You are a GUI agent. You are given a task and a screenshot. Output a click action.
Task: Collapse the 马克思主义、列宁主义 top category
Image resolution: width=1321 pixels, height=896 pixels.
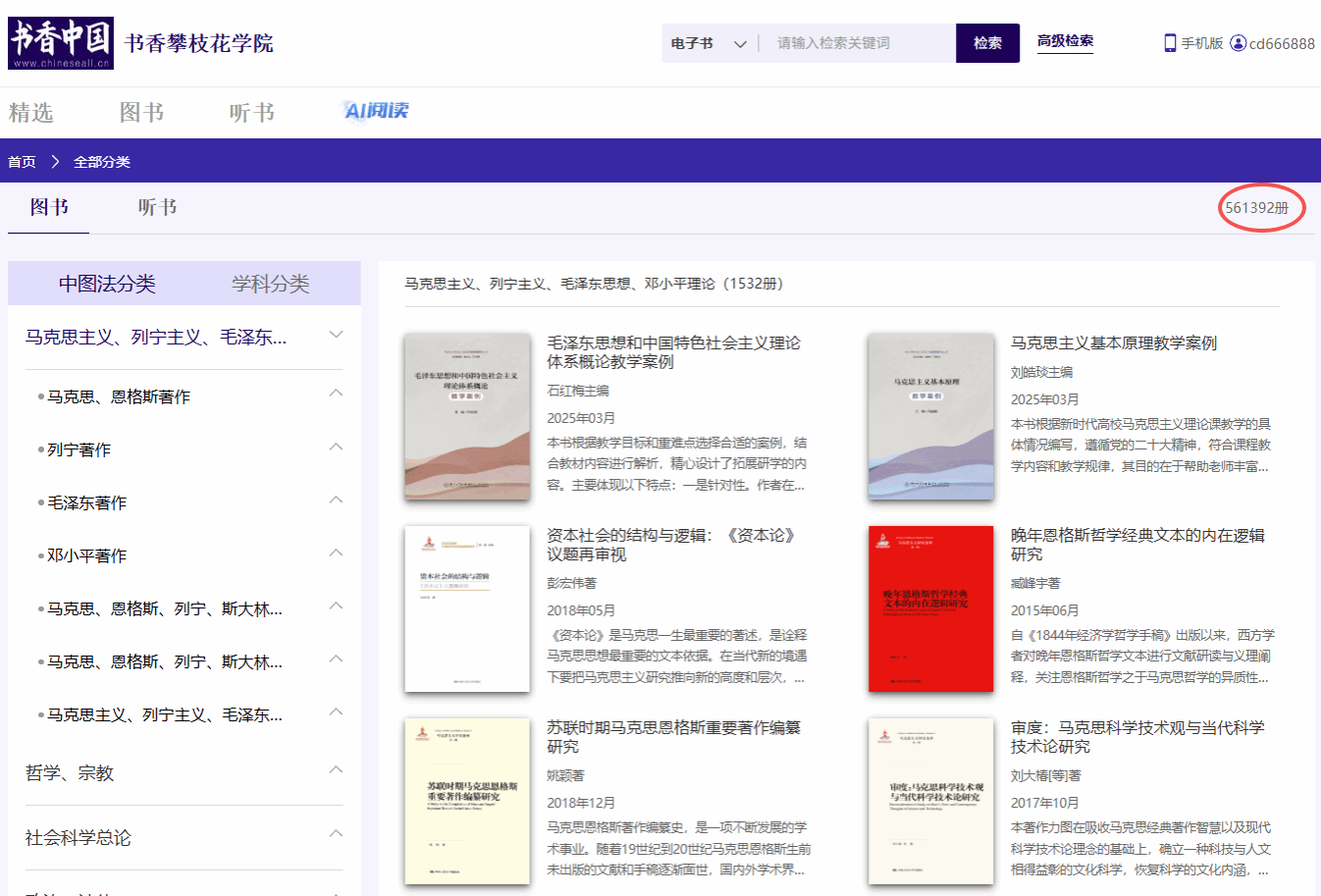click(x=336, y=336)
